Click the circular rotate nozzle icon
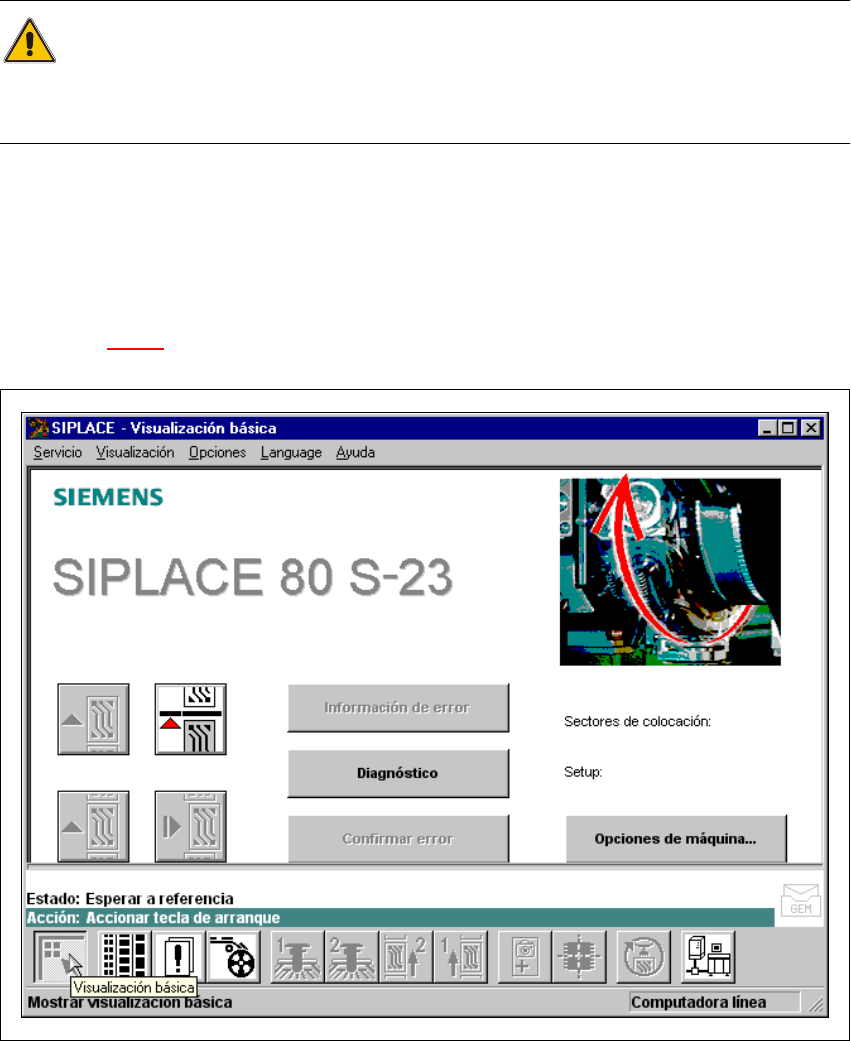Screen dimensions: 851x1041 643,957
